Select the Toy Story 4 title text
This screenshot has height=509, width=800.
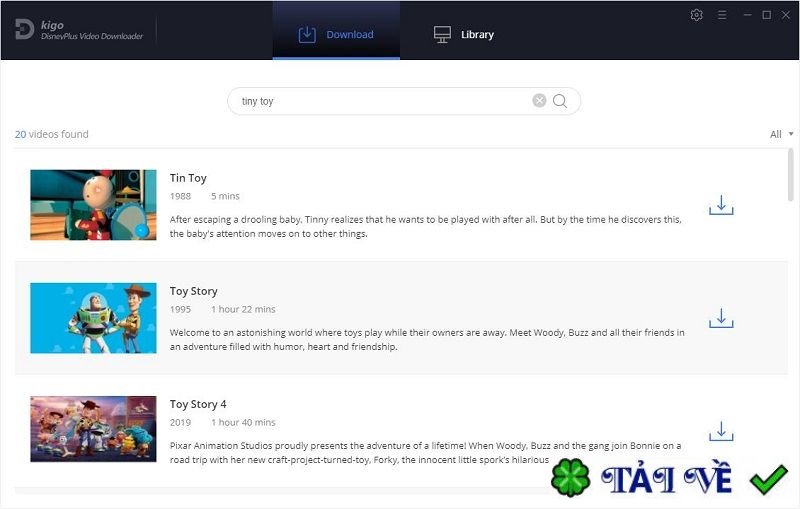[198, 404]
